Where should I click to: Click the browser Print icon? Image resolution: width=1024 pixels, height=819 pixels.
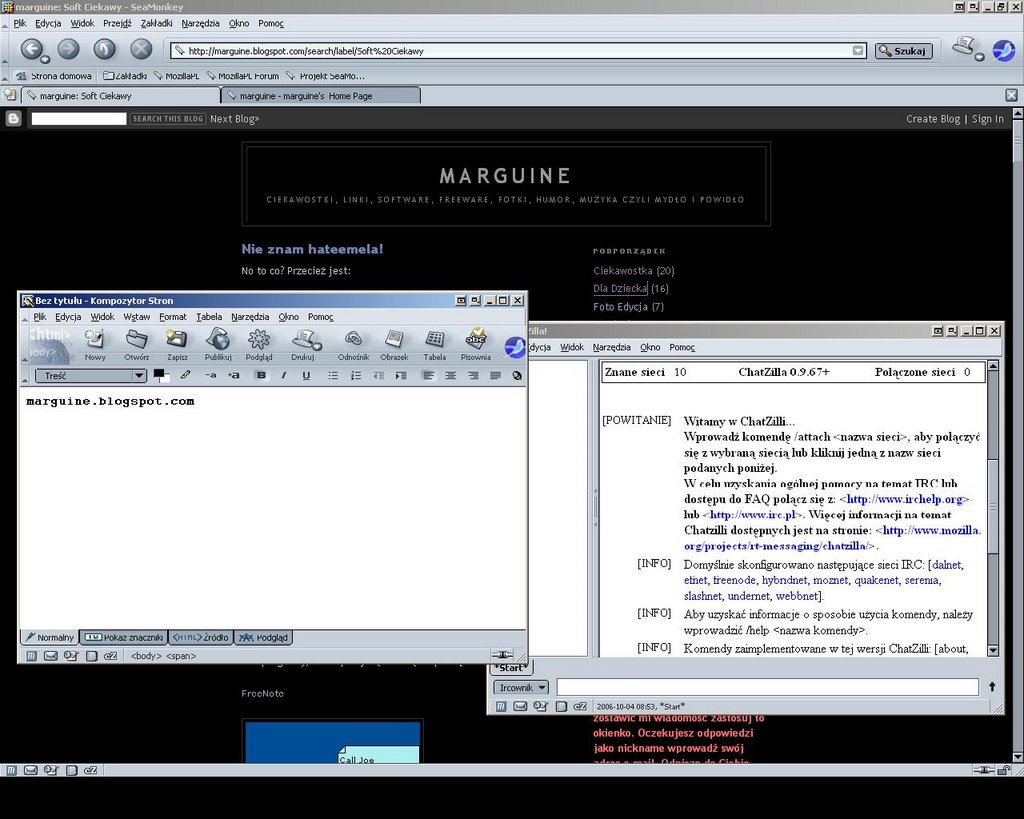(965, 48)
